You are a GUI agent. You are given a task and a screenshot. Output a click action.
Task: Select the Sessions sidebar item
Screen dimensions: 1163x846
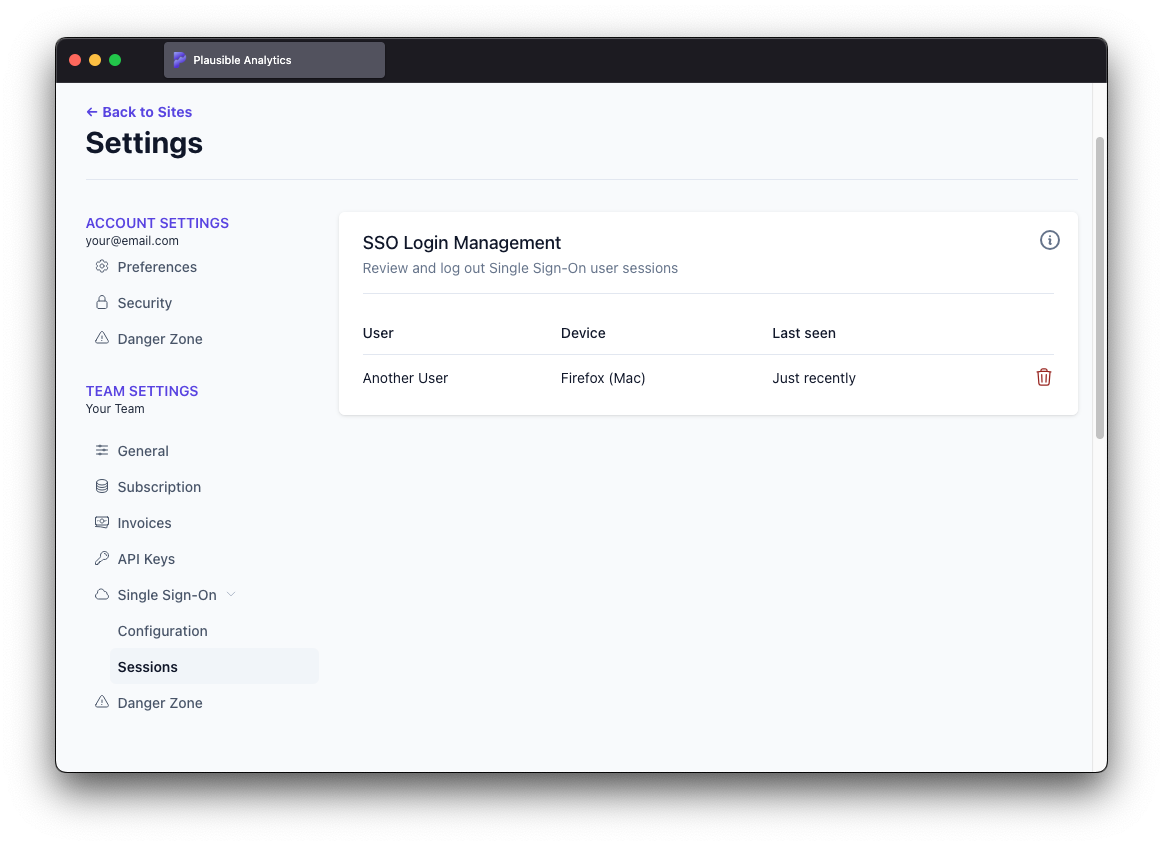tap(148, 667)
